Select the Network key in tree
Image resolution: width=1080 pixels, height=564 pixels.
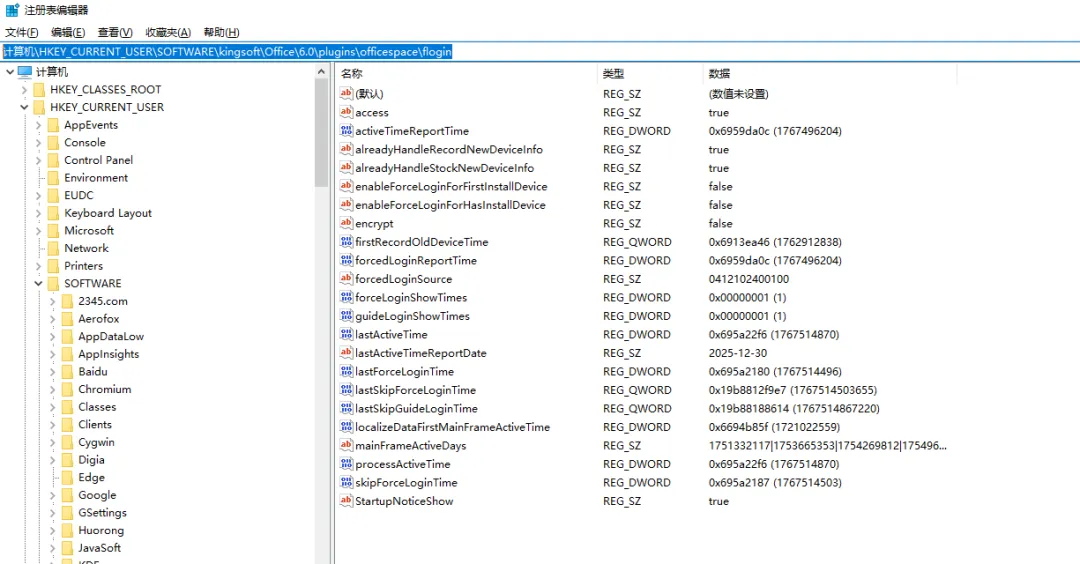(86, 248)
